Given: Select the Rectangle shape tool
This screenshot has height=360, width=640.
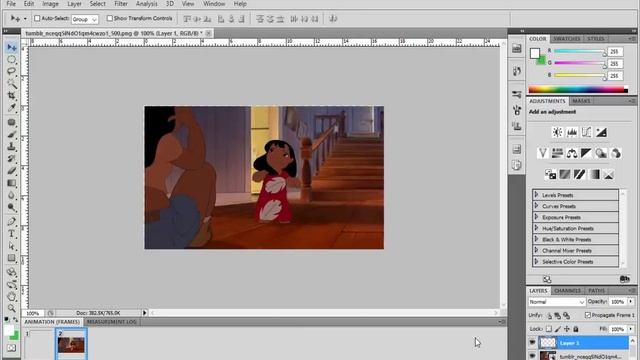Looking at the screenshot, I should click(11, 258).
